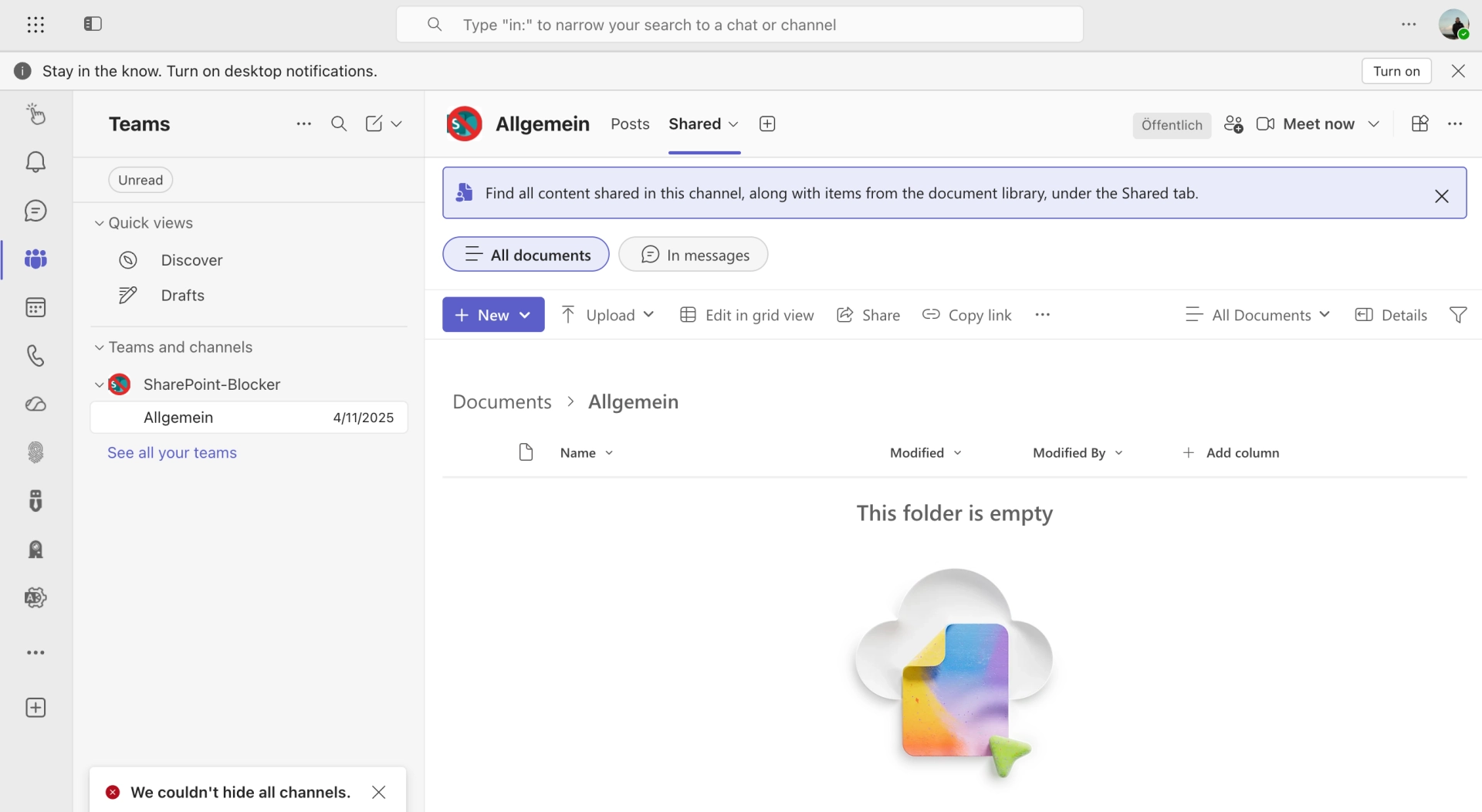
Task: Open the Calls phone icon
Action: [x=36, y=356]
